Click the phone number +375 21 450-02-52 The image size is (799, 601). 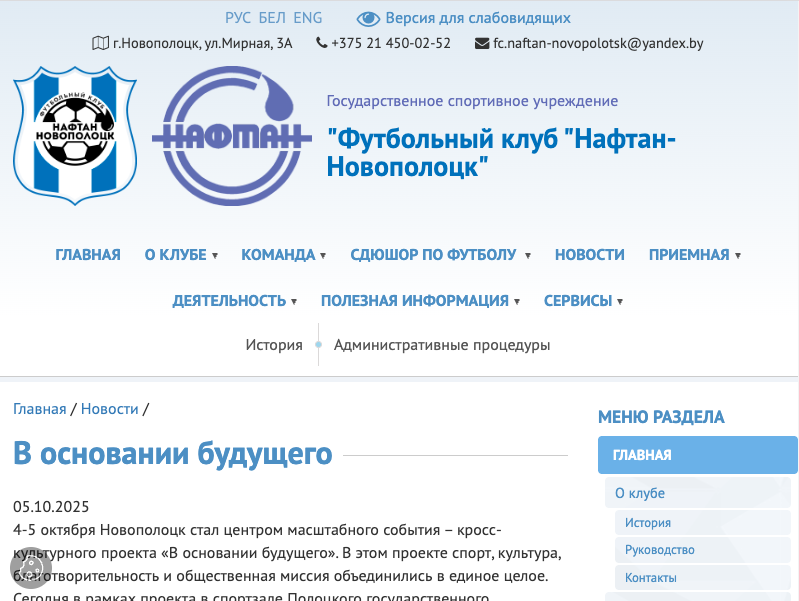click(391, 43)
